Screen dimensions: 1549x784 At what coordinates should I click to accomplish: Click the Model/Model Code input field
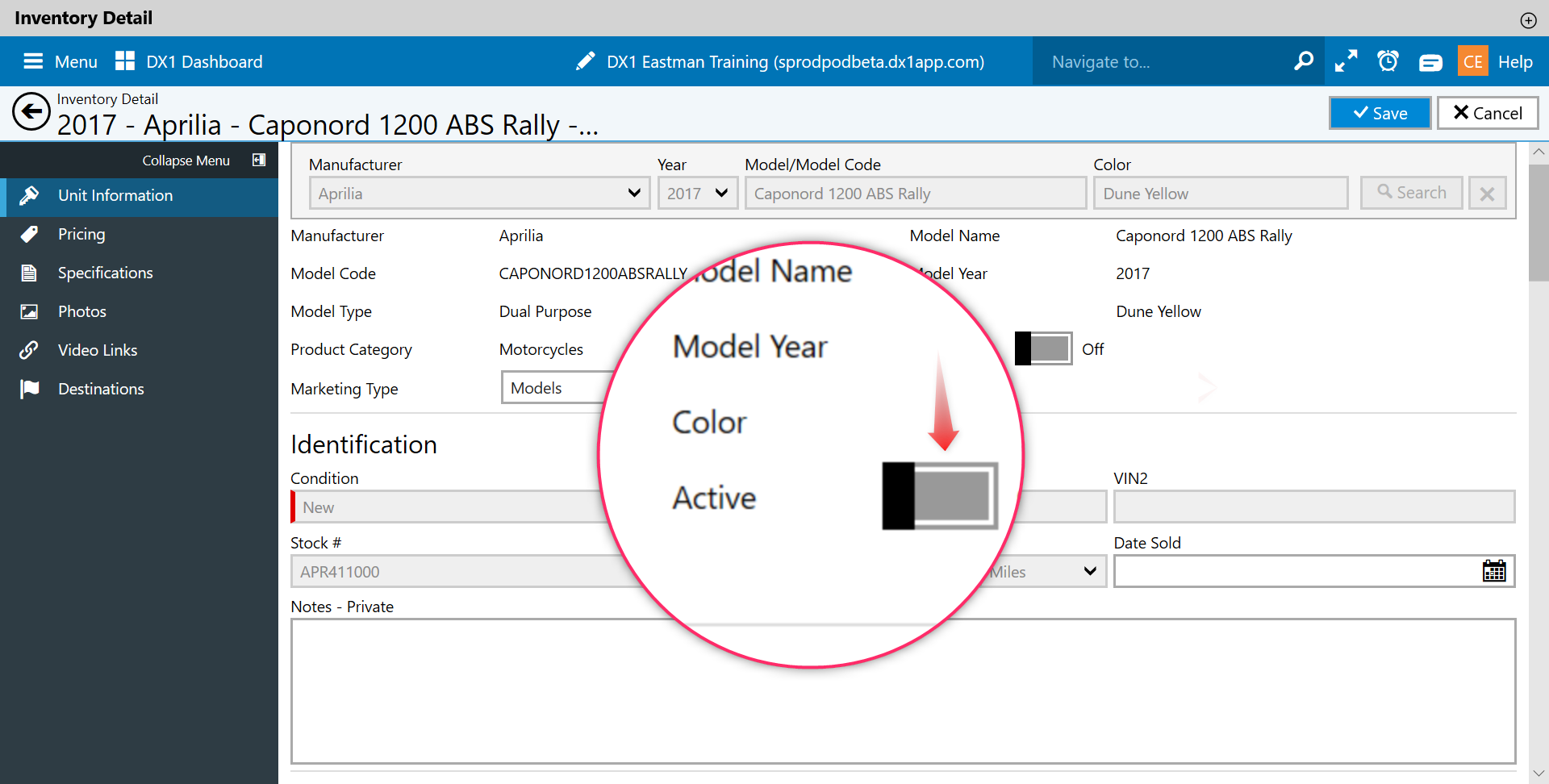click(916, 194)
